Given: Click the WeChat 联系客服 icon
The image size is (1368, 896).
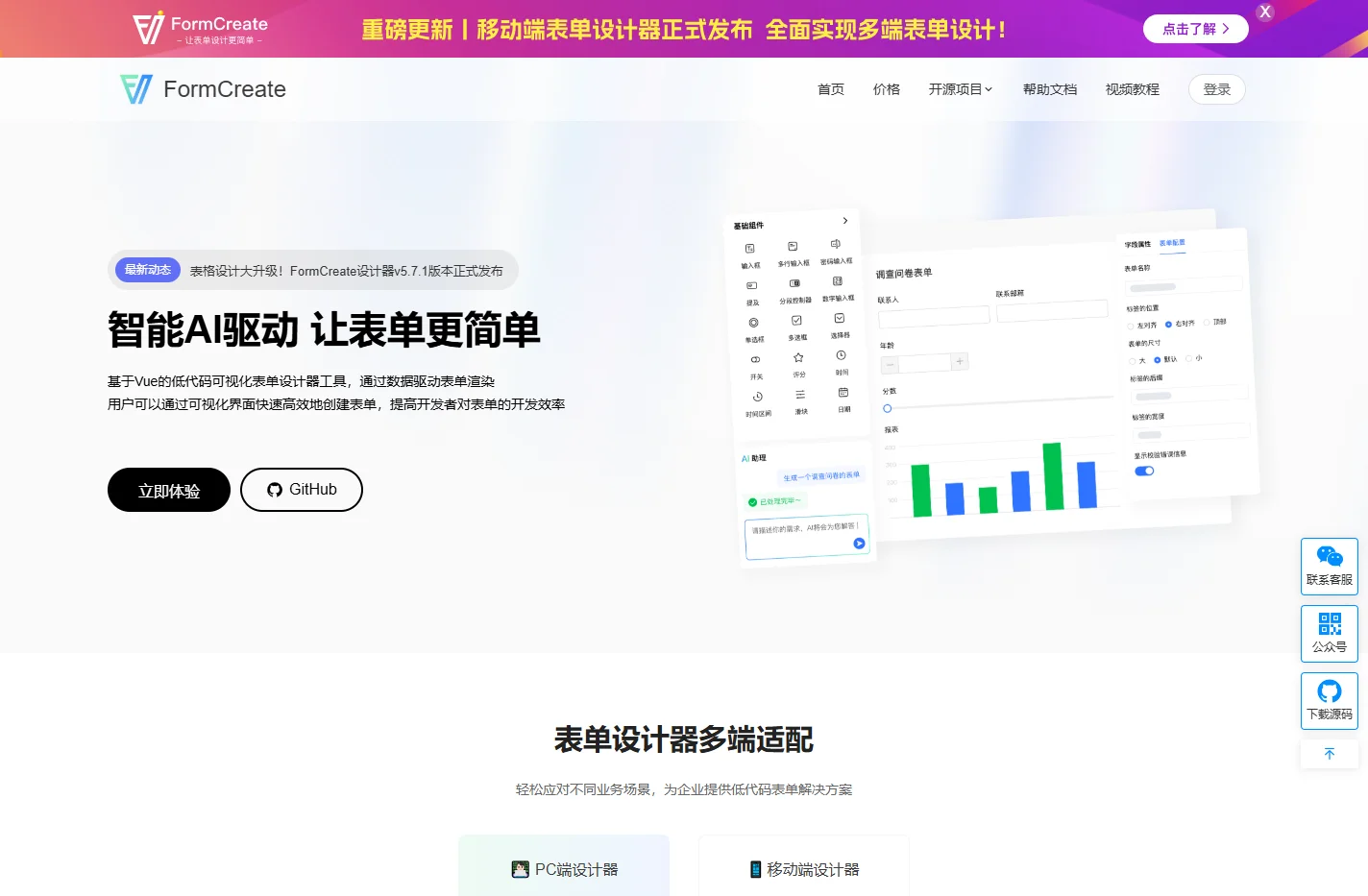Looking at the screenshot, I should tap(1330, 556).
